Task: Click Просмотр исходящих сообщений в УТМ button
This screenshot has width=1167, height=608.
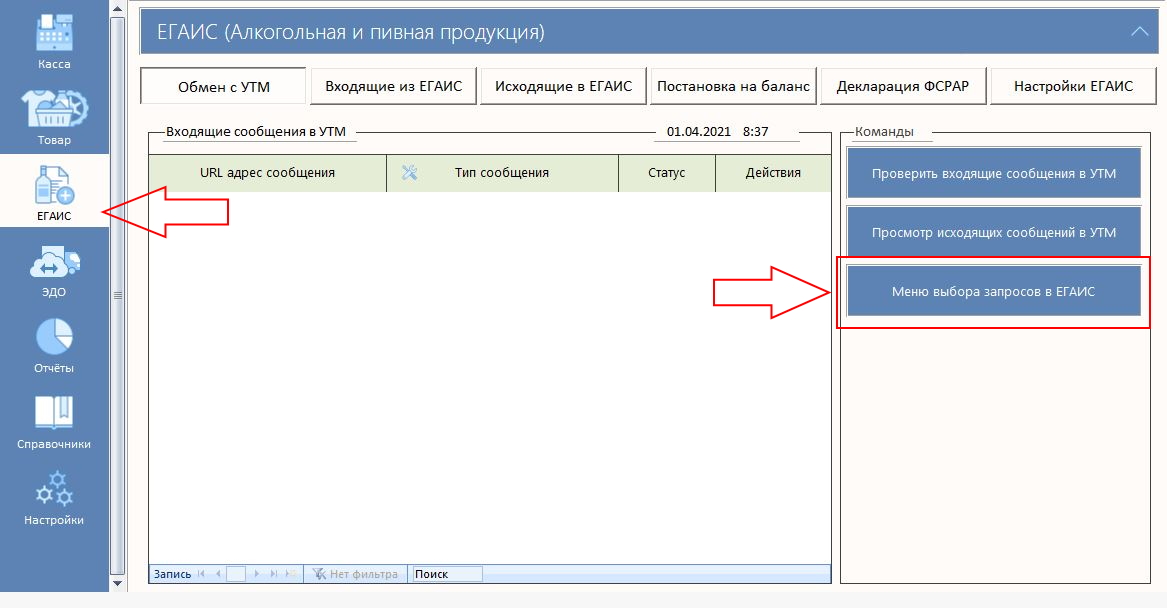Action: [993, 232]
